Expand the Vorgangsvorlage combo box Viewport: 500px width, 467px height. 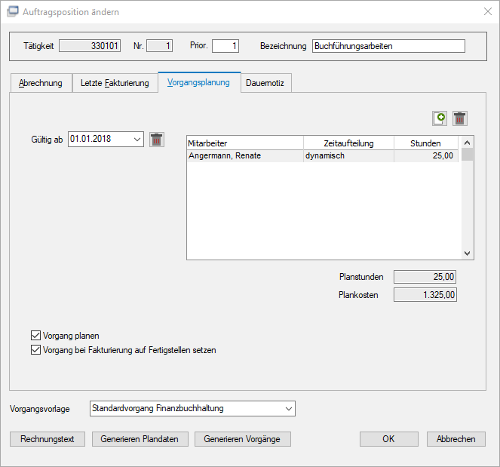pyautogui.click(x=289, y=409)
